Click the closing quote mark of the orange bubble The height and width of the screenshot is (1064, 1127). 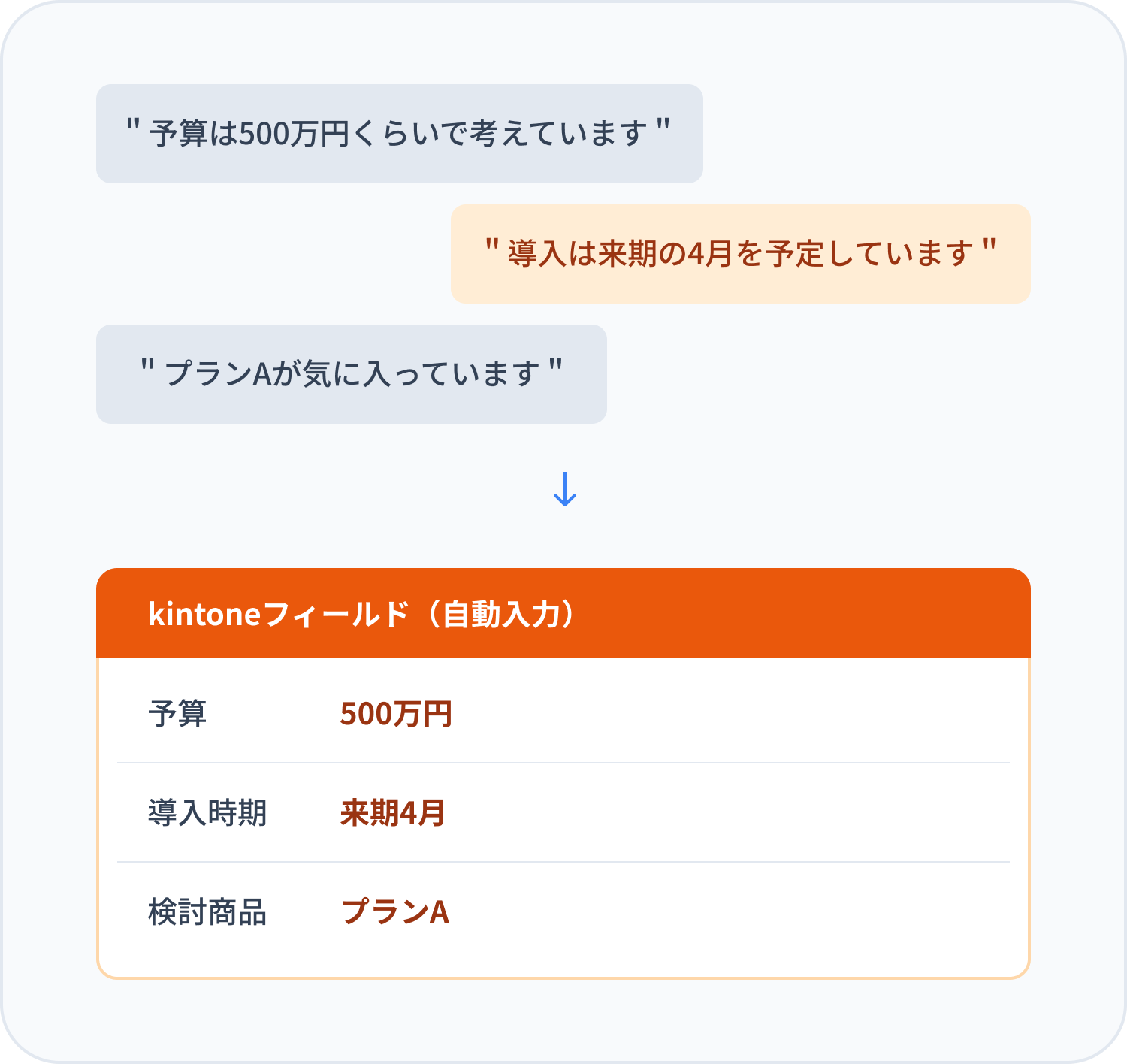(x=990, y=246)
